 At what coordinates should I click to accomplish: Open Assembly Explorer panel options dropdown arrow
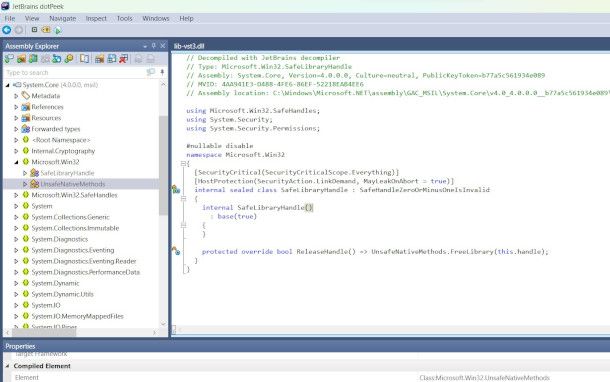[x=145, y=46]
